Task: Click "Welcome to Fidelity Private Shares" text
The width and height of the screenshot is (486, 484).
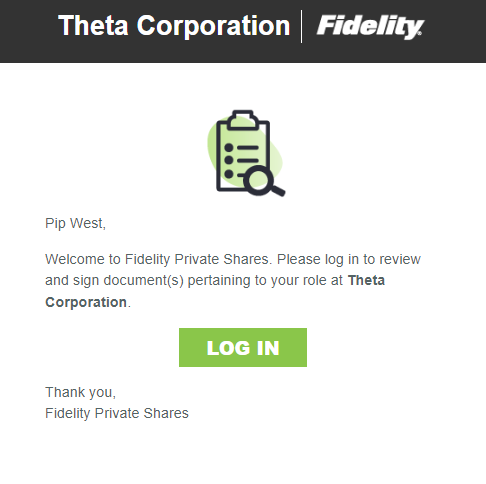Action: click(158, 259)
